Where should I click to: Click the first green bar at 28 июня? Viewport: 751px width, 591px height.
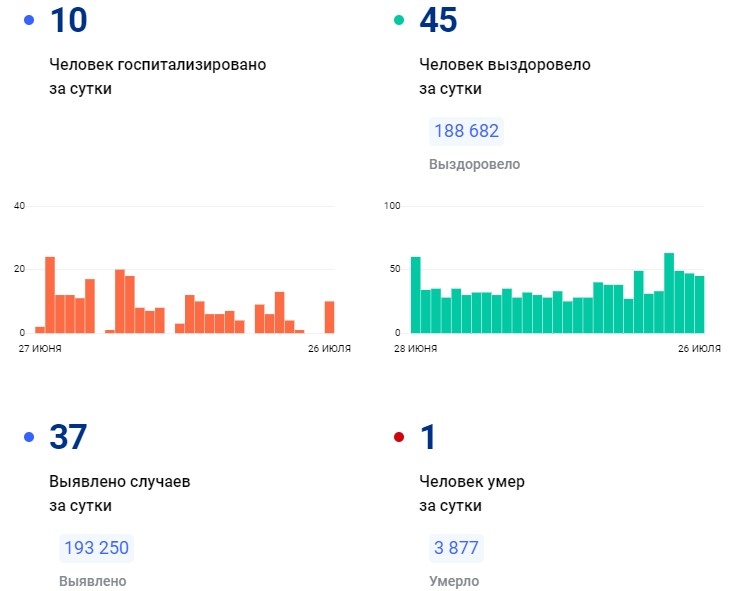(x=415, y=295)
